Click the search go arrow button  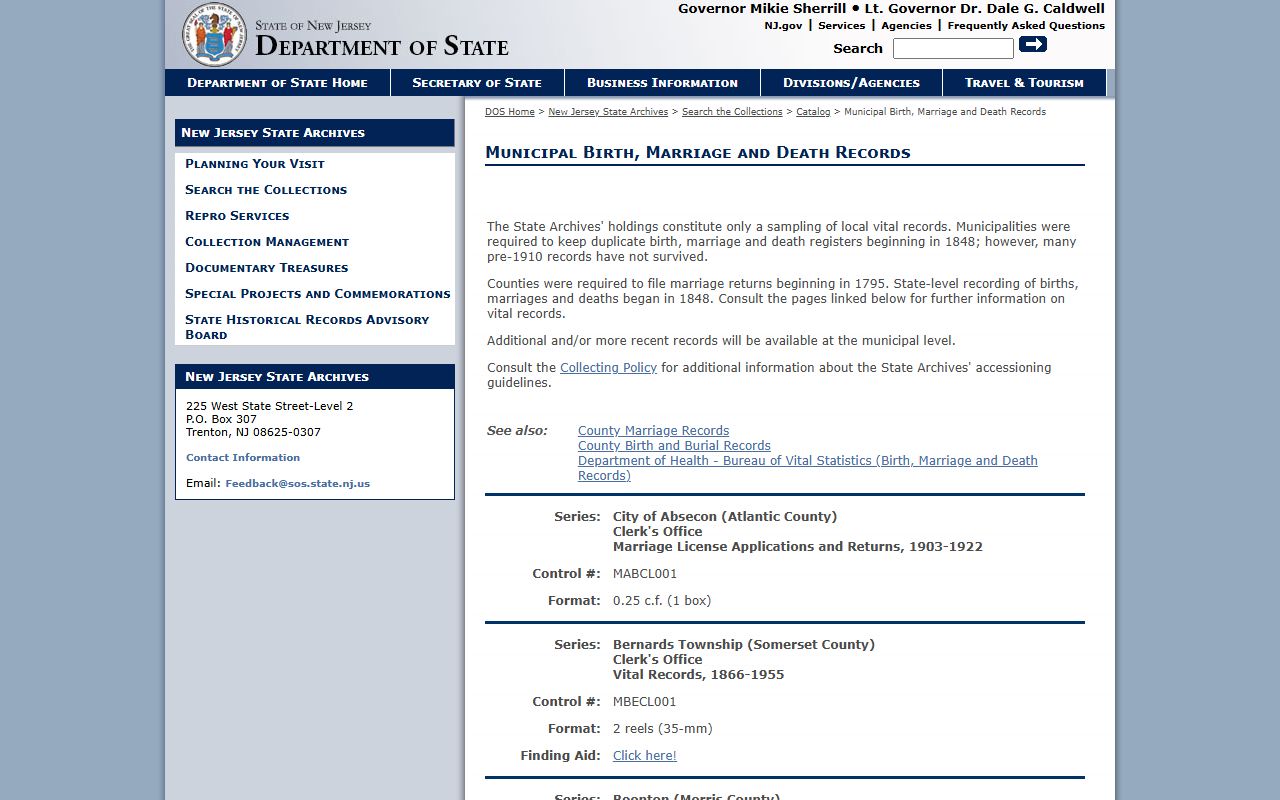tap(1033, 44)
